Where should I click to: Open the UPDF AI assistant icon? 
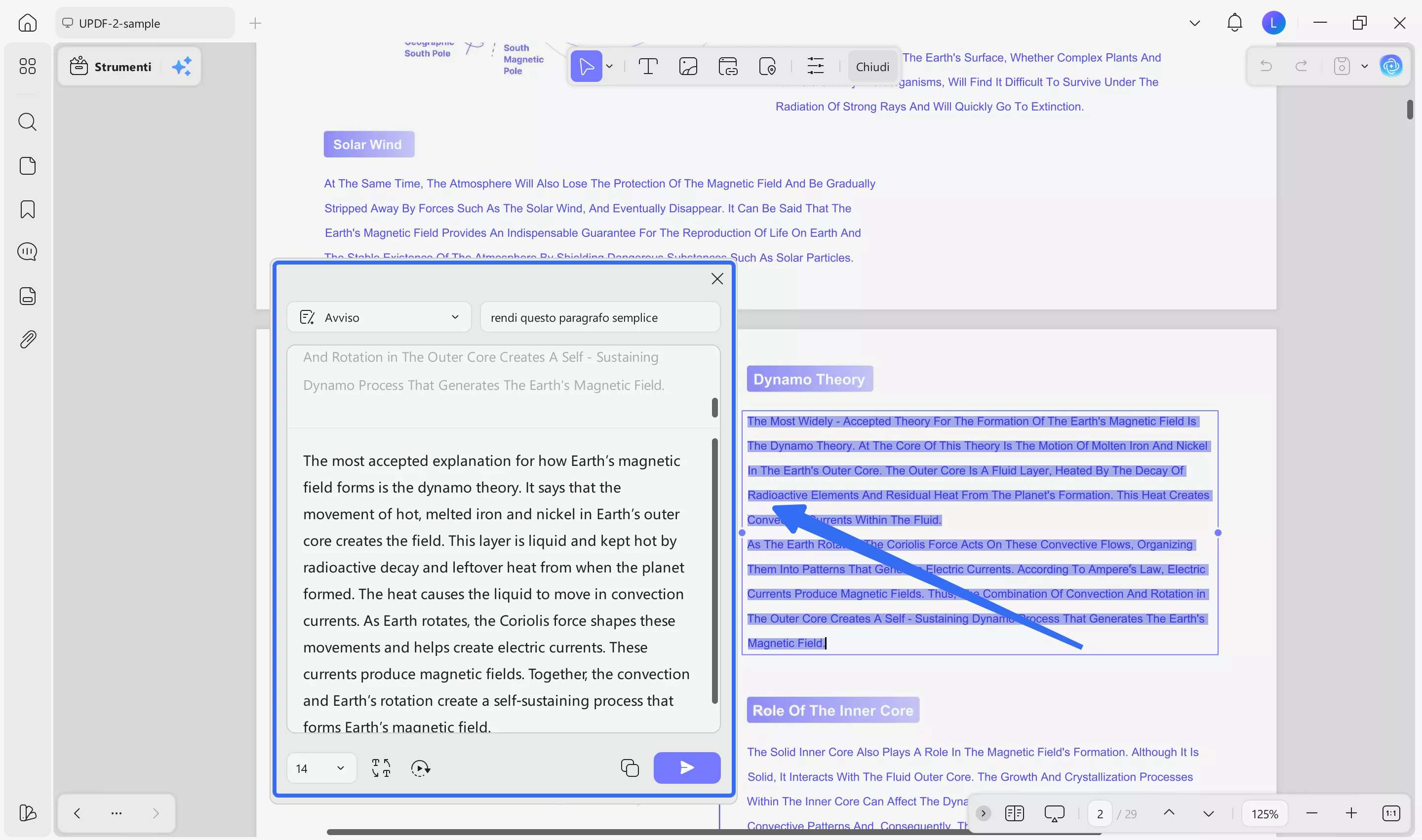[1391, 67]
